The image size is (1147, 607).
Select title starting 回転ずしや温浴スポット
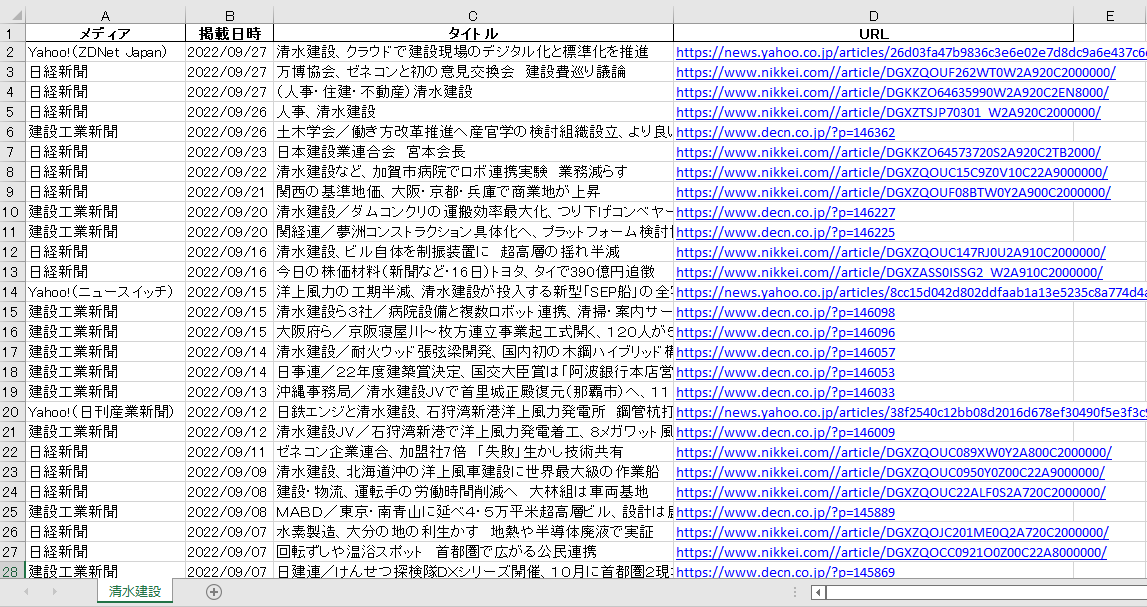pos(473,552)
